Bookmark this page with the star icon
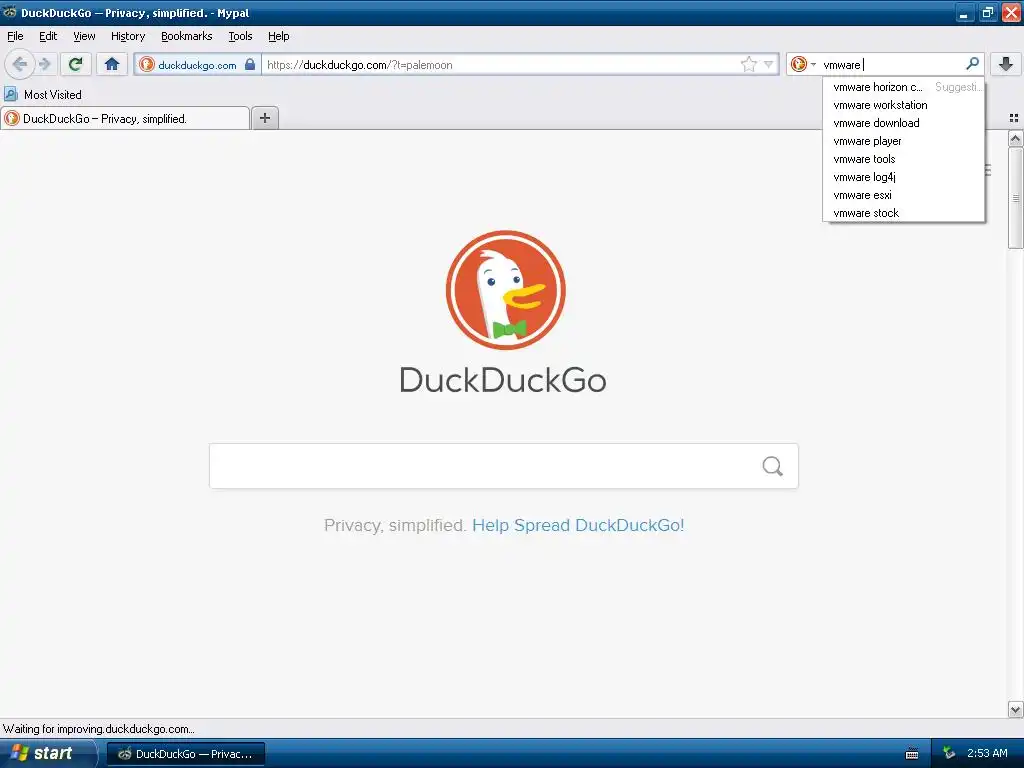This screenshot has height=768, width=1024. tap(748, 64)
